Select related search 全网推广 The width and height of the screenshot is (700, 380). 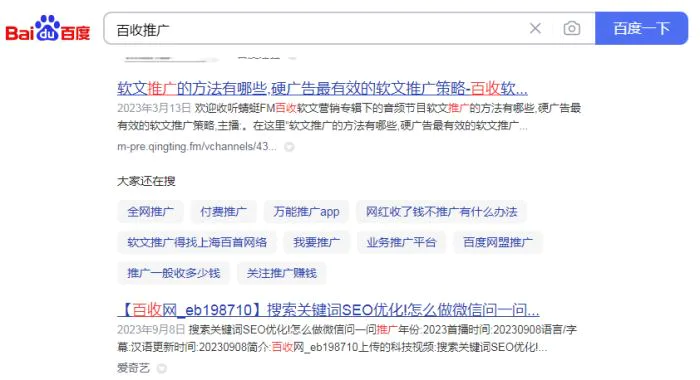pyautogui.click(x=150, y=212)
